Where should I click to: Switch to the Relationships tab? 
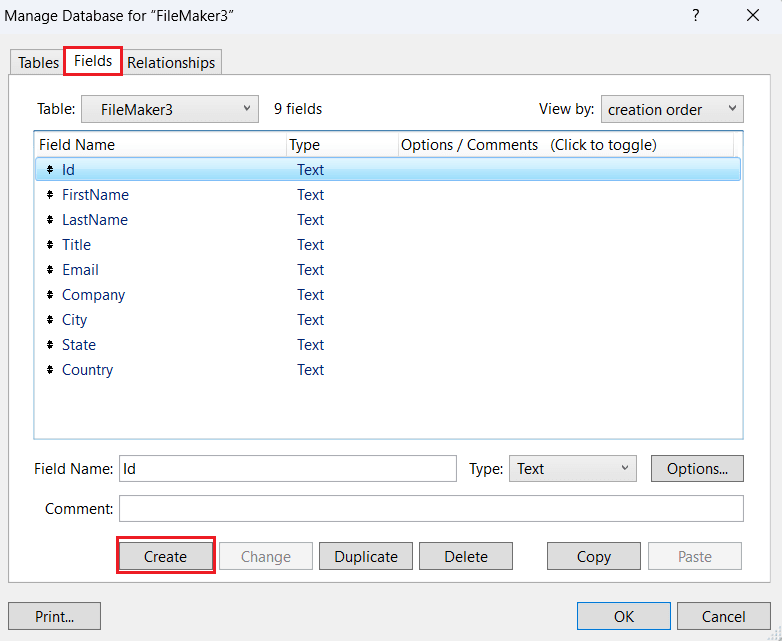click(x=171, y=62)
